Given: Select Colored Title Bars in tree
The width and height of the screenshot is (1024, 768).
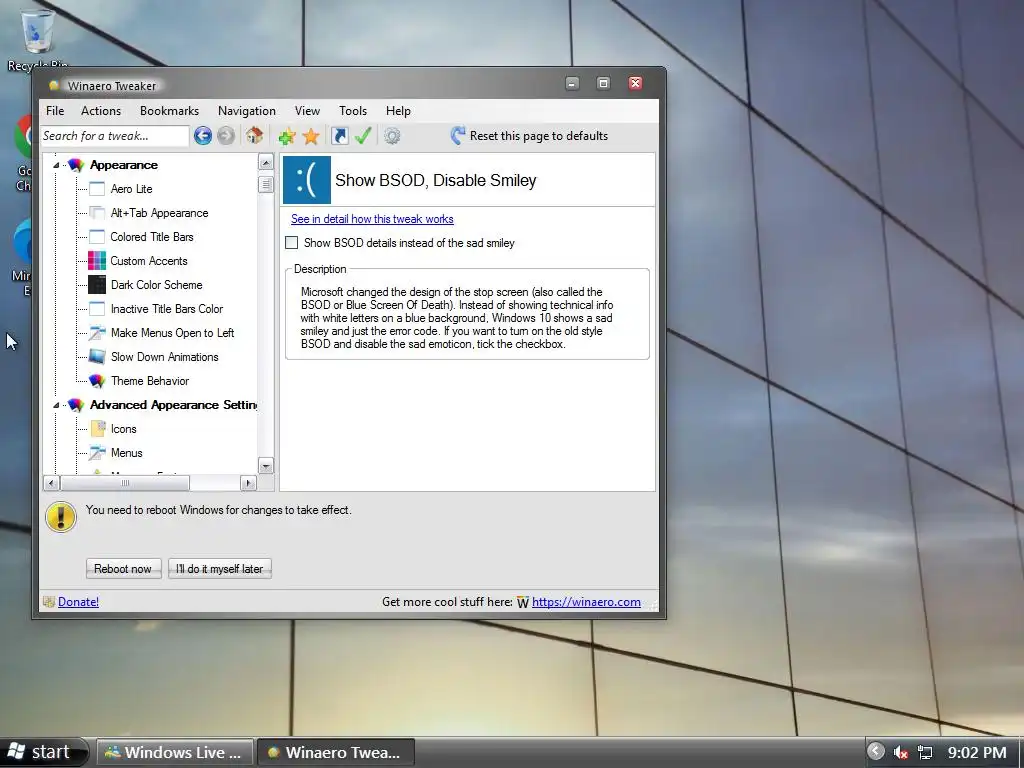Looking at the screenshot, I should pos(152,236).
